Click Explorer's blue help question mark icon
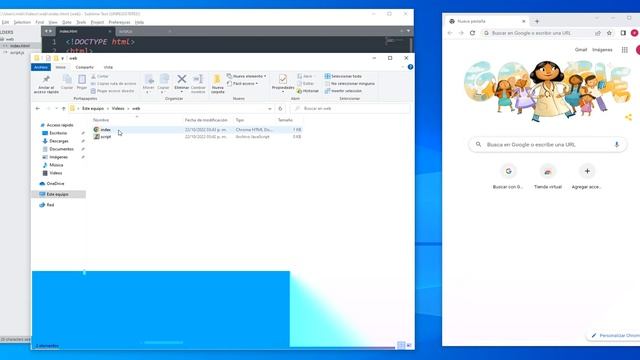 click(x=410, y=67)
